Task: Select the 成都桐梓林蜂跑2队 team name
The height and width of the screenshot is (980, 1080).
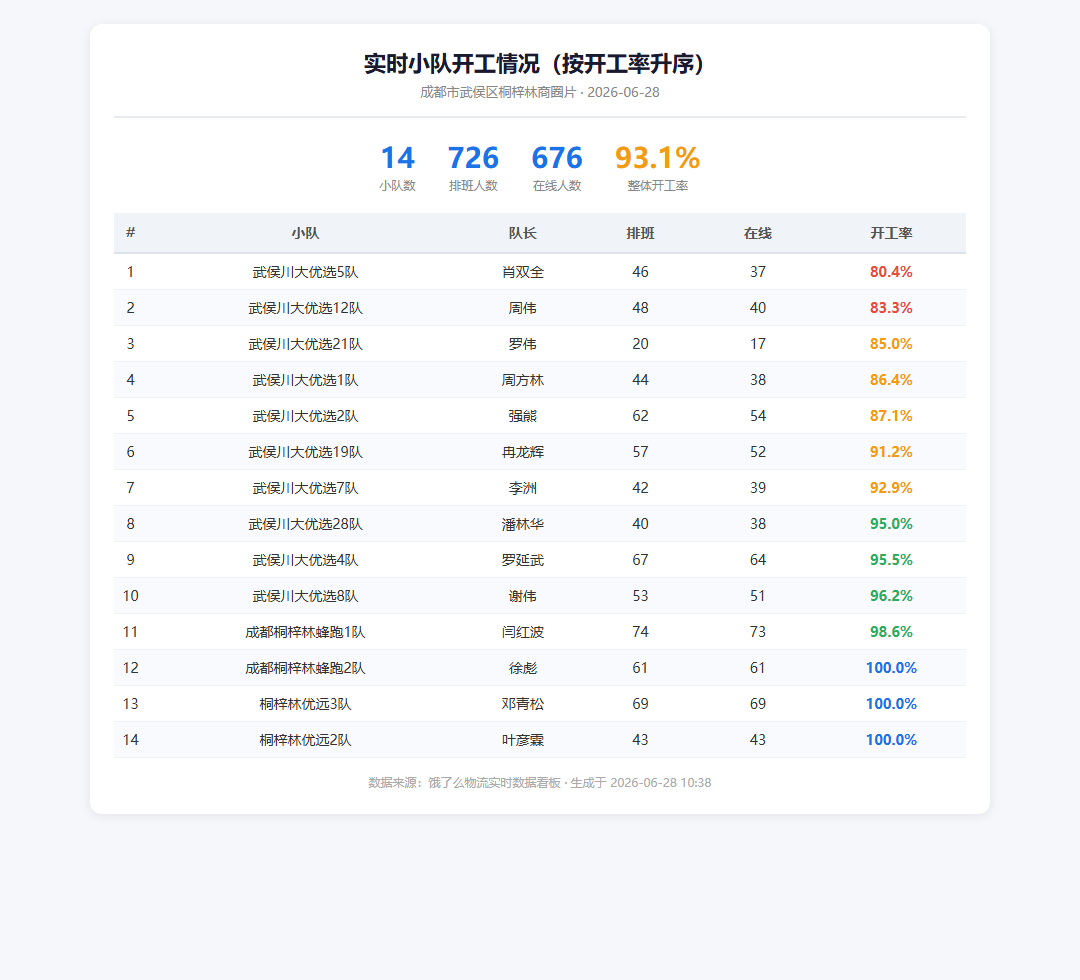Action: click(x=305, y=668)
